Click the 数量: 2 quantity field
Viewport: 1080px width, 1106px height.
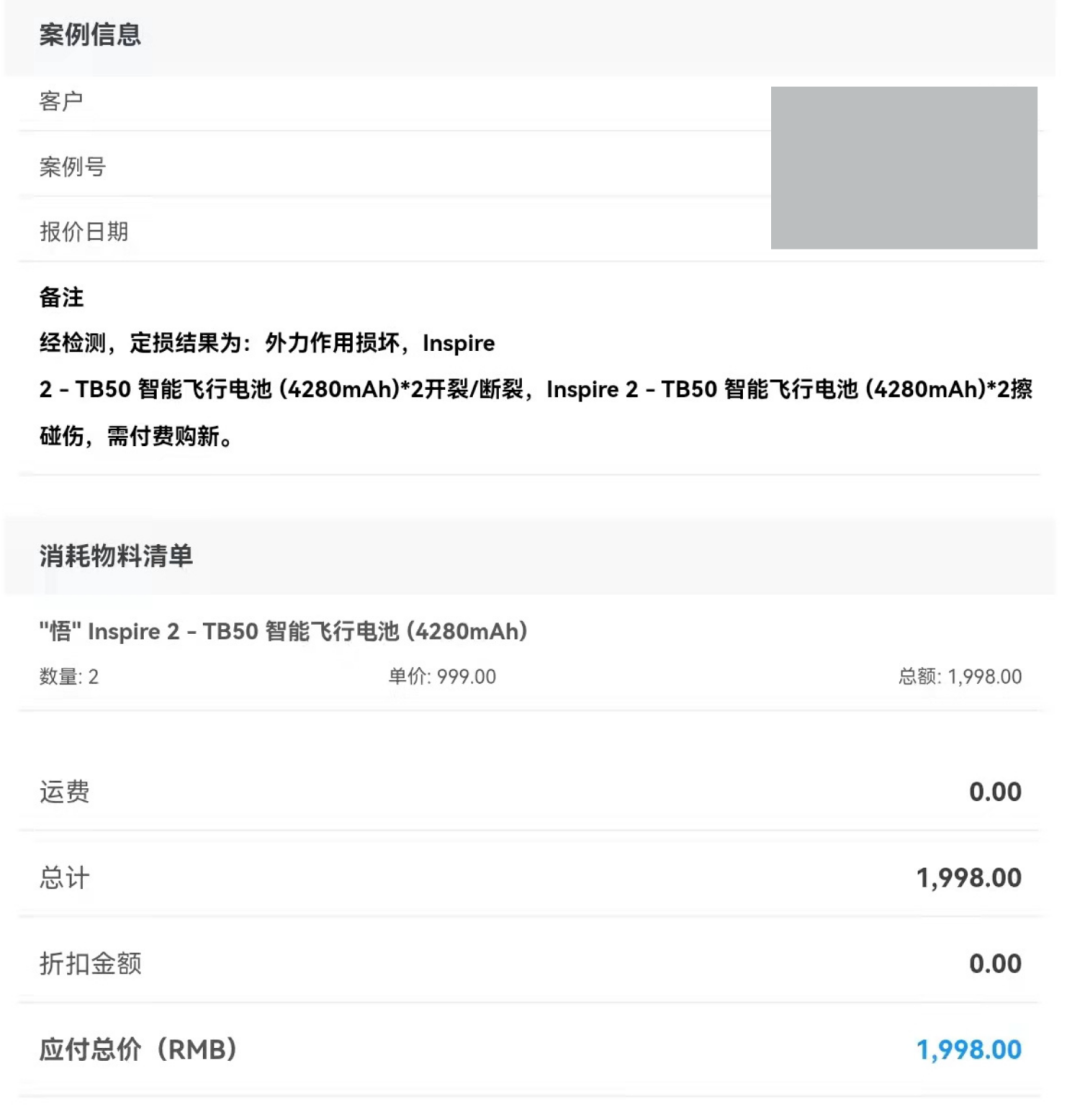coord(68,676)
